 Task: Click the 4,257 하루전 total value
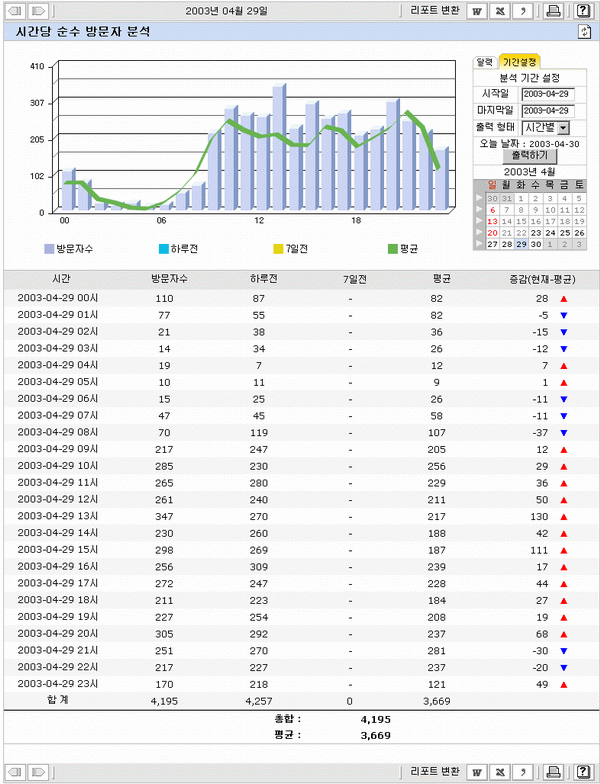tap(259, 702)
